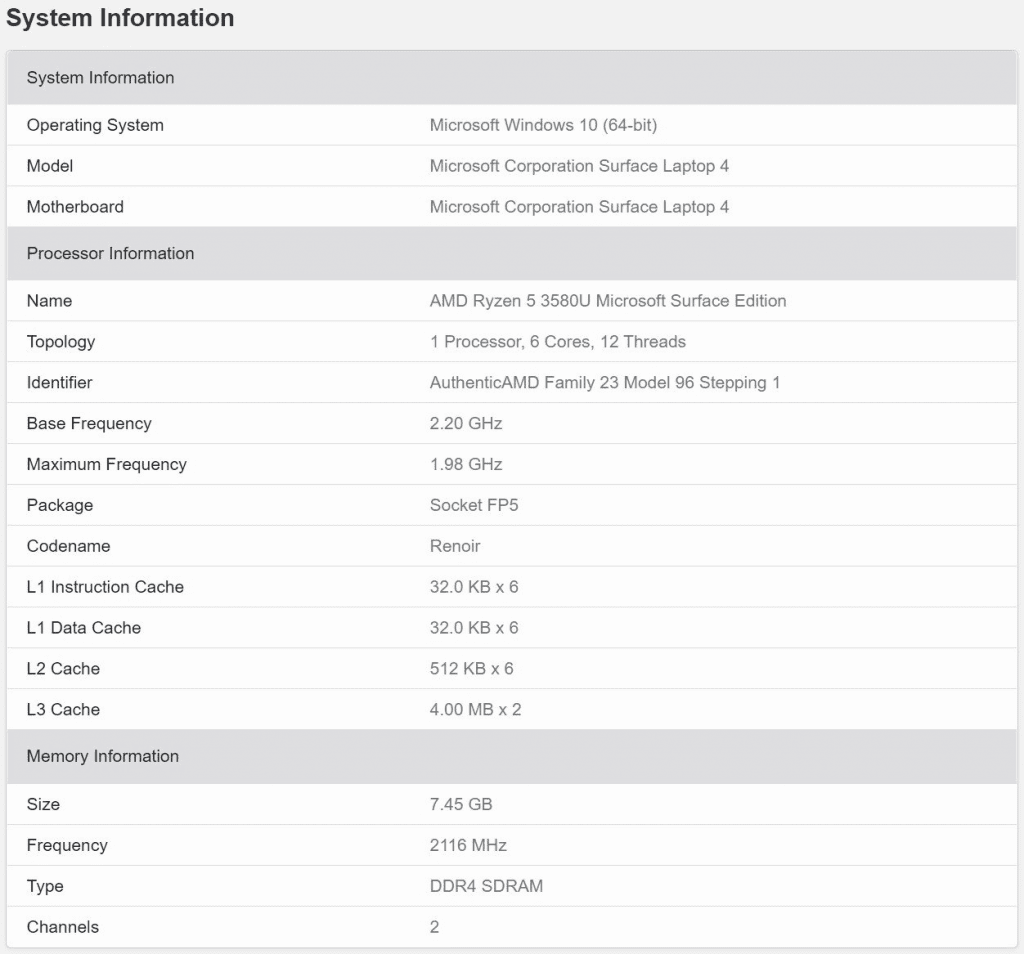Click the Motherboard row's Surface Laptop 4 value
The image size is (1024, 954).
pos(579,207)
